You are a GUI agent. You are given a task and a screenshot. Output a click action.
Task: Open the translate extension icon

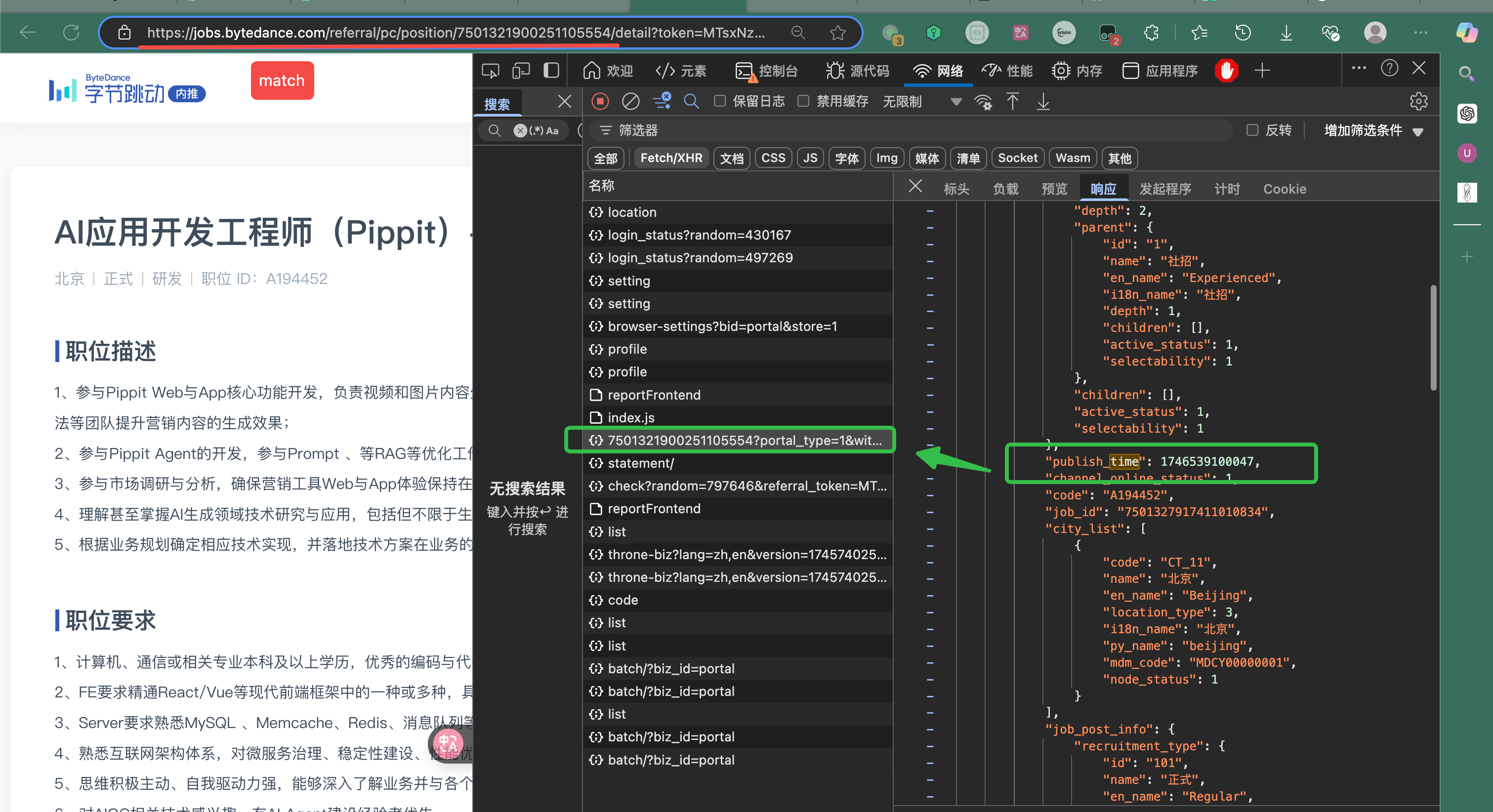[x=1021, y=33]
